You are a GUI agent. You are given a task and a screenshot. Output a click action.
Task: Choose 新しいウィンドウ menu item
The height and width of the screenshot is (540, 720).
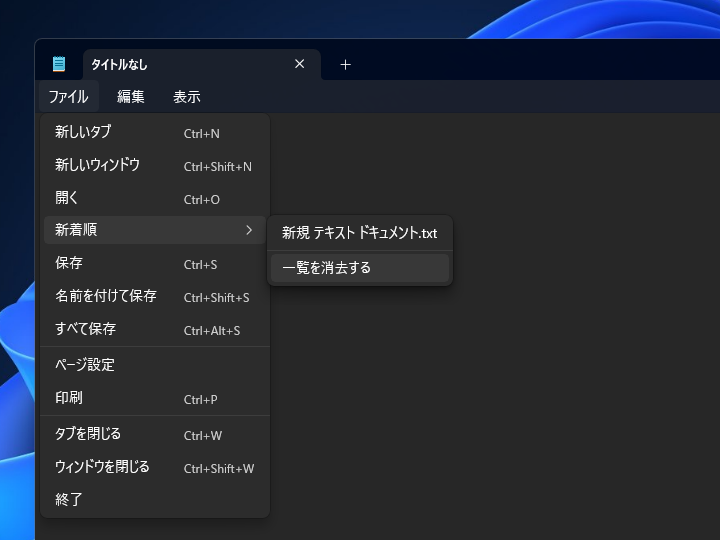155,165
